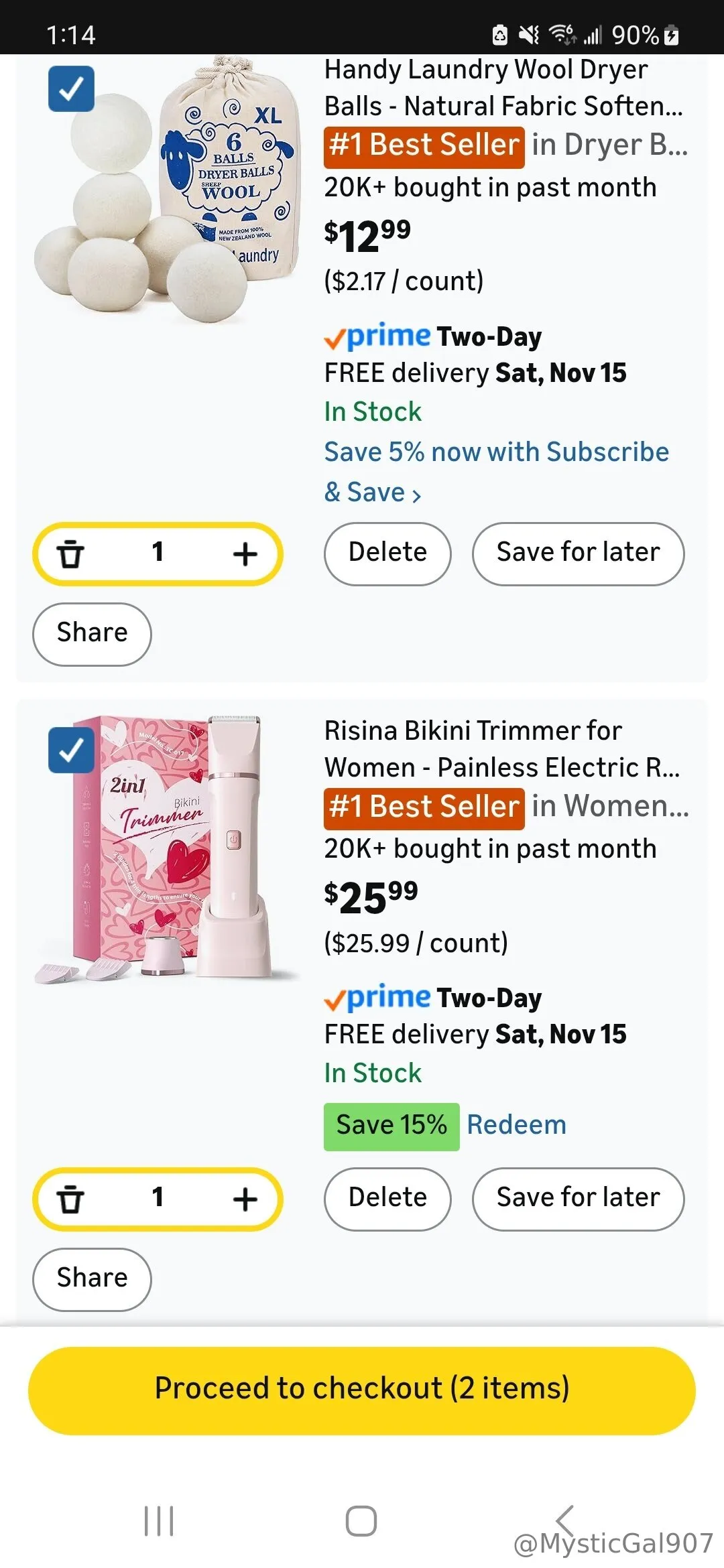The height and width of the screenshot is (1568, 724).
Task: Increase dryer balls quantity with plus icon
Action: pyautogui.click(x=245, y=554)
